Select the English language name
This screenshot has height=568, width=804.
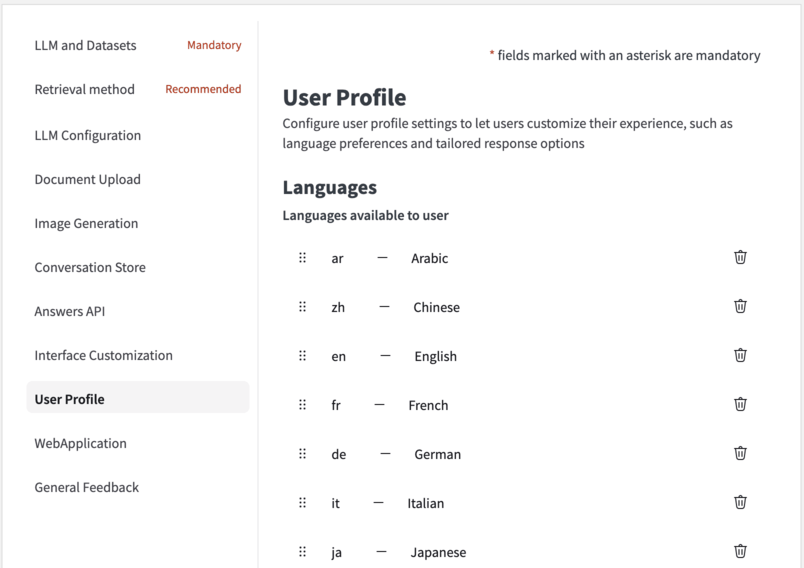pyautogui.click(x=436, y=356)
